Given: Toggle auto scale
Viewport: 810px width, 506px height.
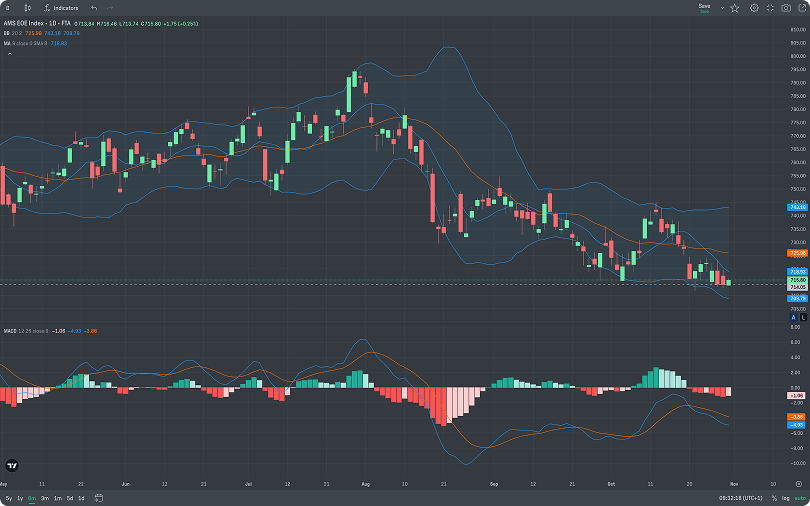Looking at the screenshot, I should coord(799,498).
